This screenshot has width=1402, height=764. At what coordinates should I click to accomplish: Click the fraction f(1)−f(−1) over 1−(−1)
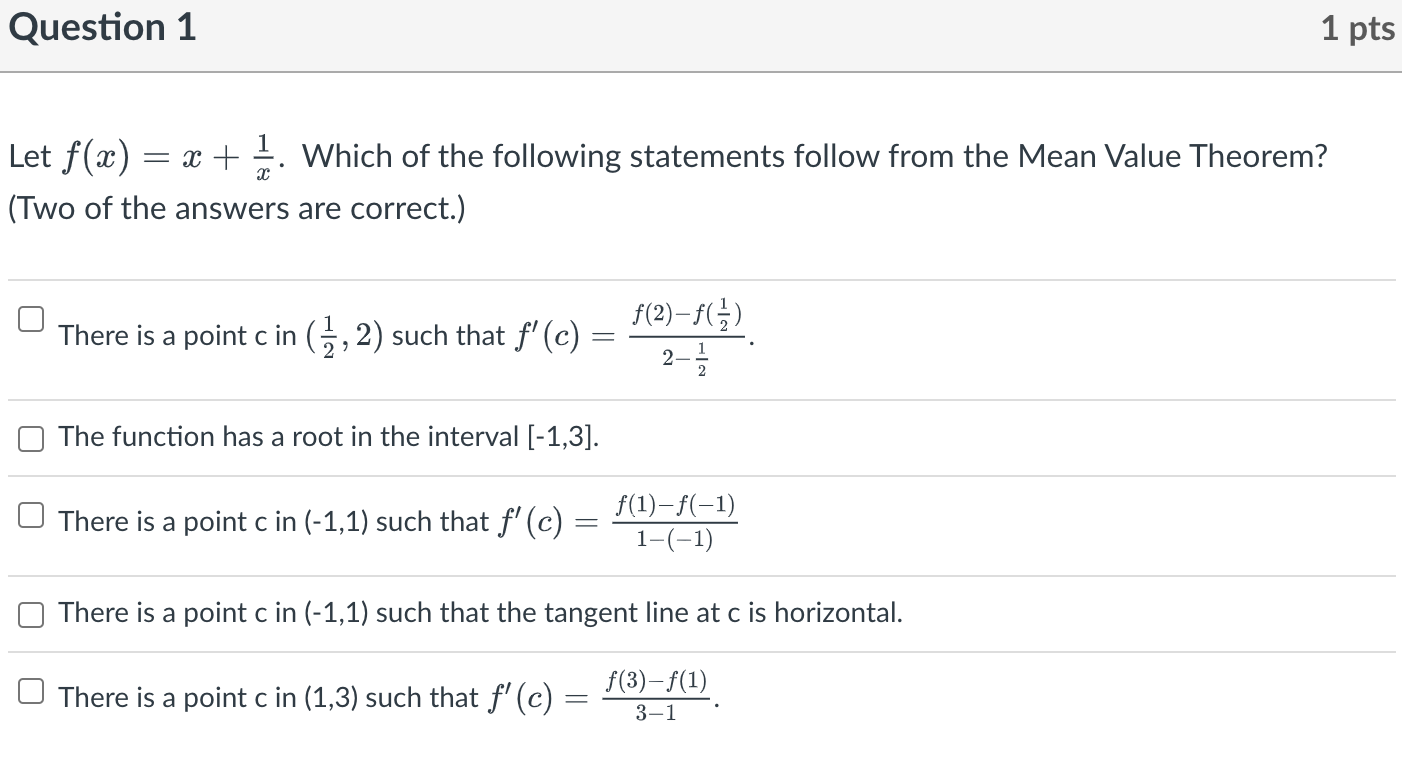[x=675, y=522]
